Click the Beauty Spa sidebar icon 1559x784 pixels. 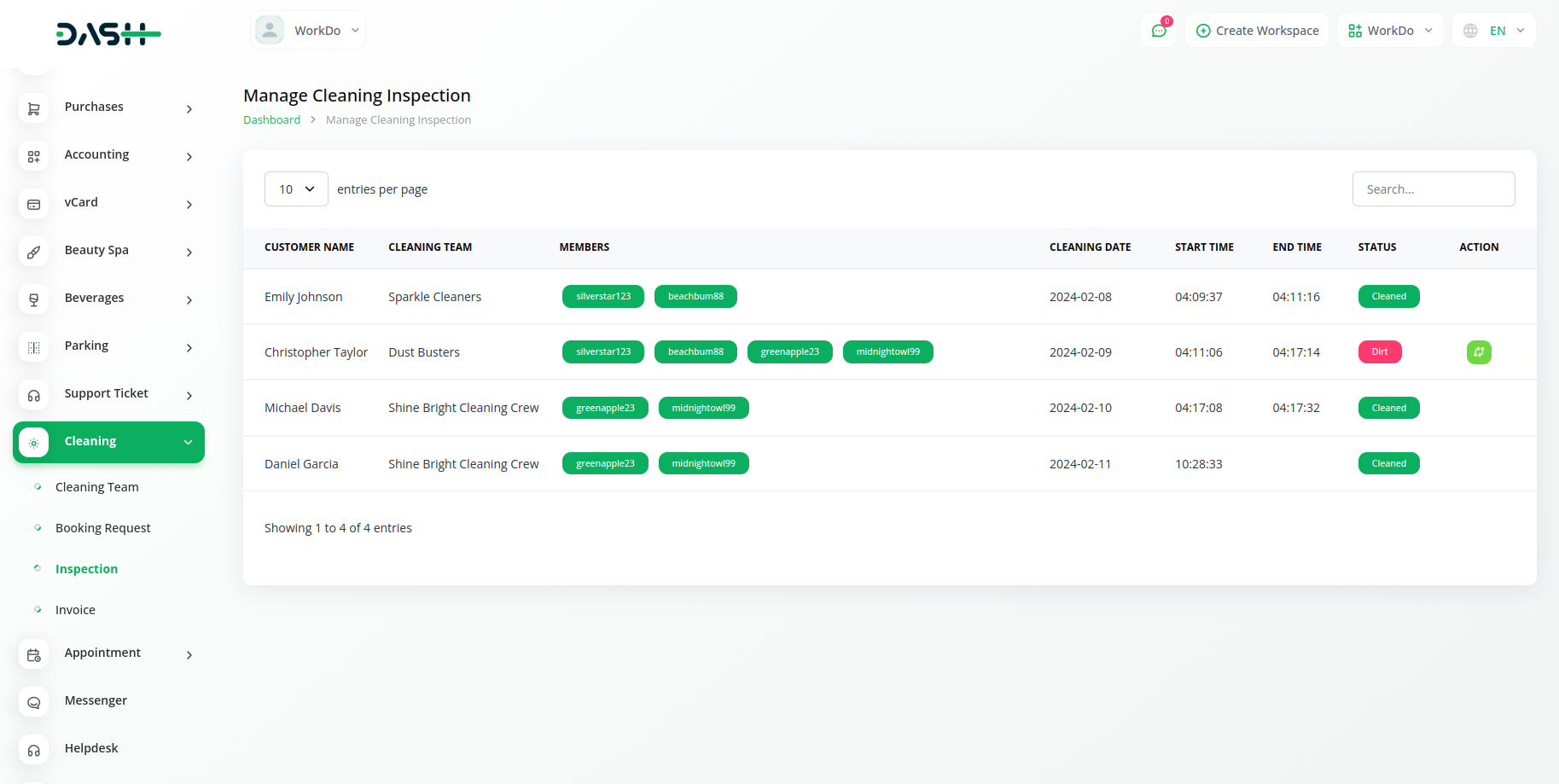pos(34,252)
